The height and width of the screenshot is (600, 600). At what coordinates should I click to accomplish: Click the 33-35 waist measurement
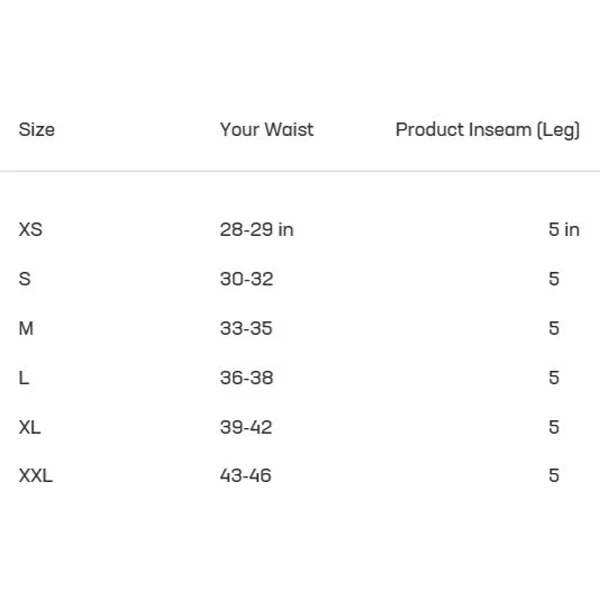coord(246,328)
